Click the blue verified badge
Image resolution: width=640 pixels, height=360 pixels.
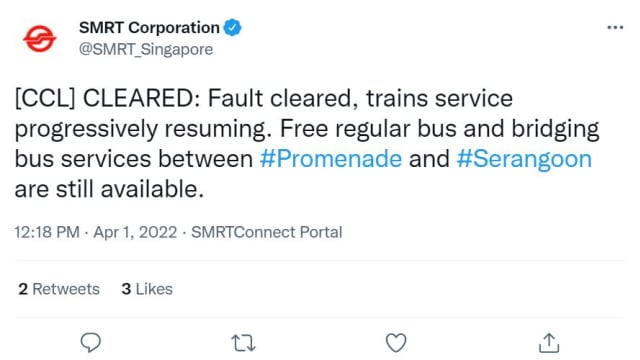tap(233, 28)
